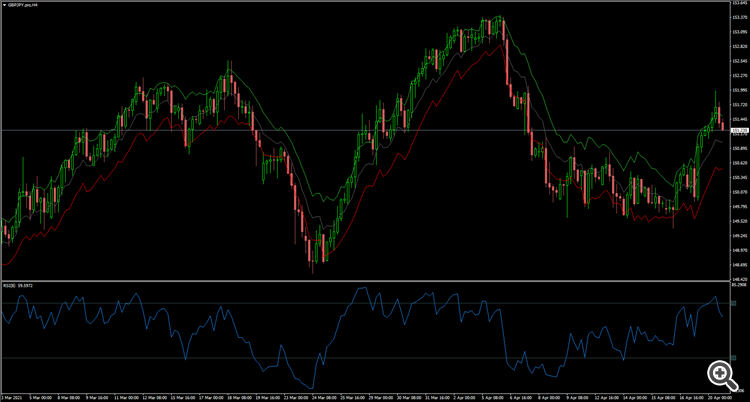Click the 153.370 price axis label

pos(739,17)
